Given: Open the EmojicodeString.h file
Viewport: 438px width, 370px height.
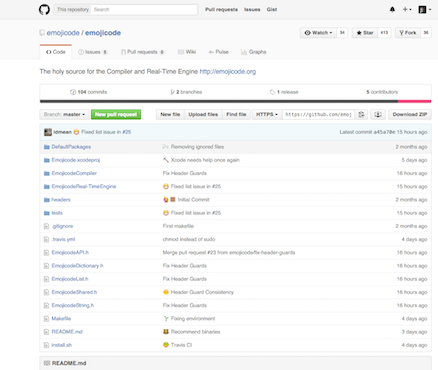Looking at the screenshot, I should tap(73, 305).
